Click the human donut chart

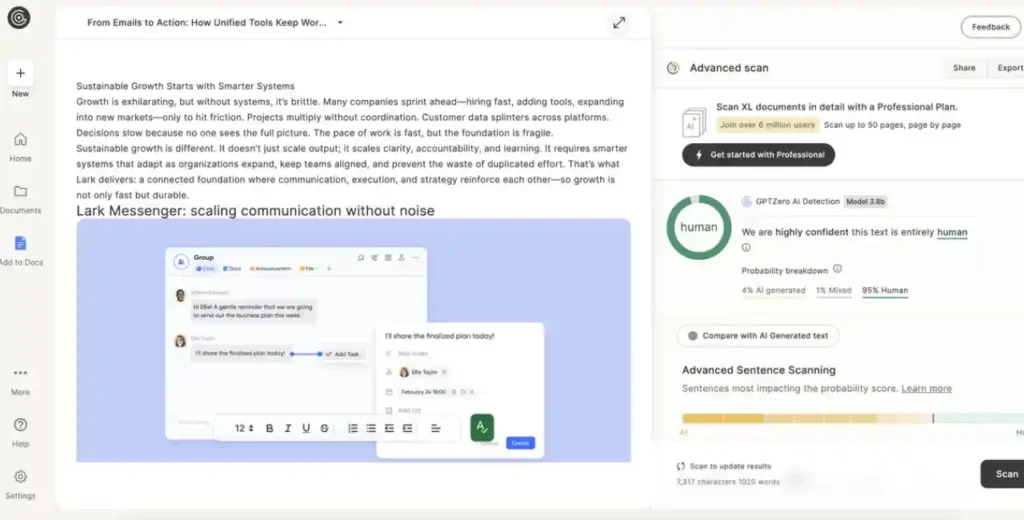pos(699,227)
